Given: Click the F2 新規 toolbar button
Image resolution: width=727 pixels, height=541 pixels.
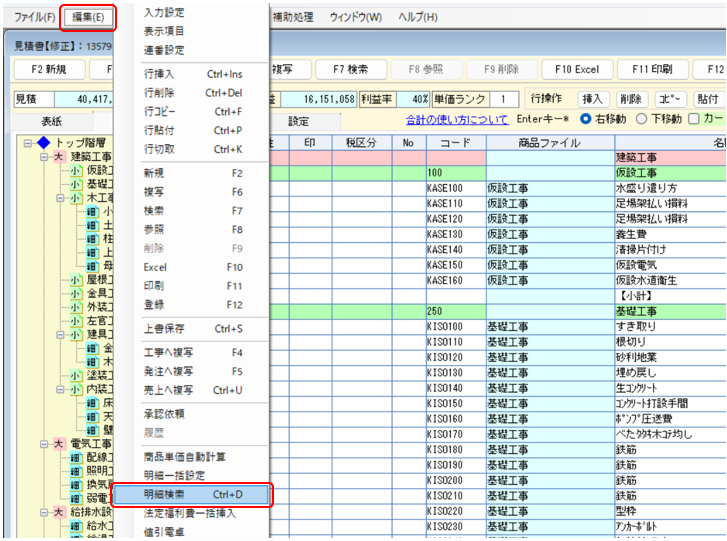Looking at the screenshot, I should pyautogui.click(x=49, y=70).
